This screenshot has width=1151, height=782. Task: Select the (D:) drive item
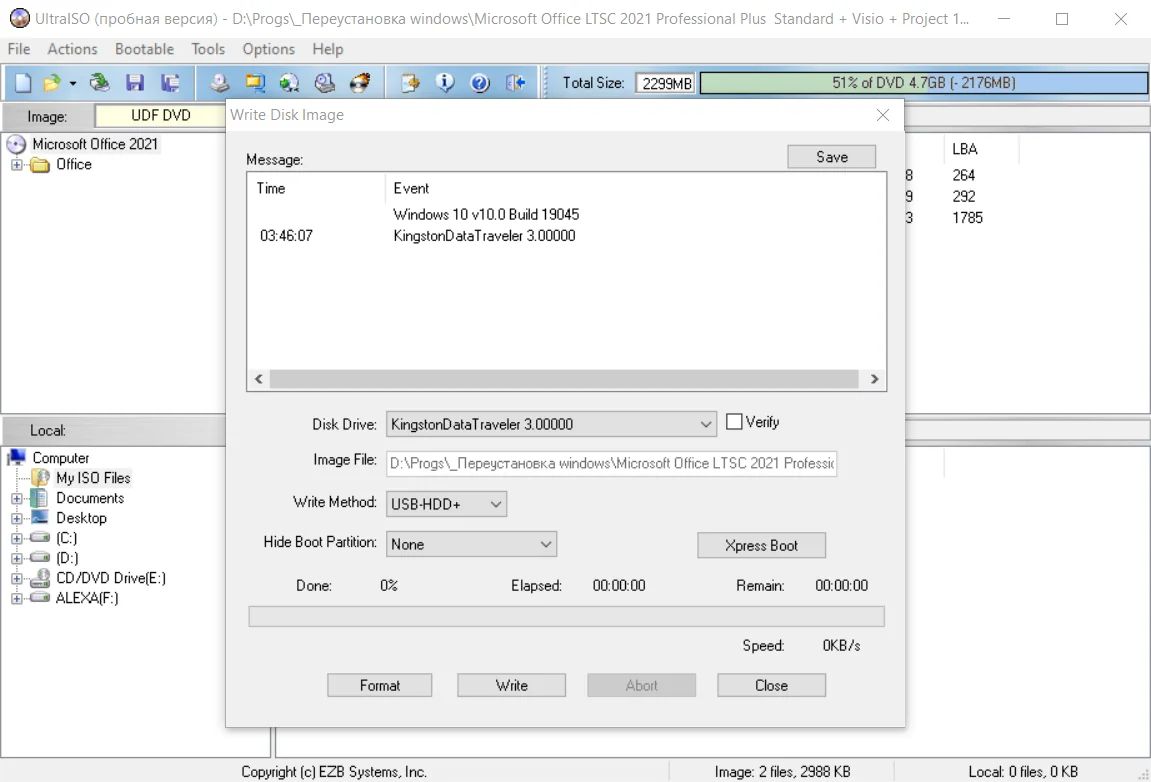coord(67,558)
